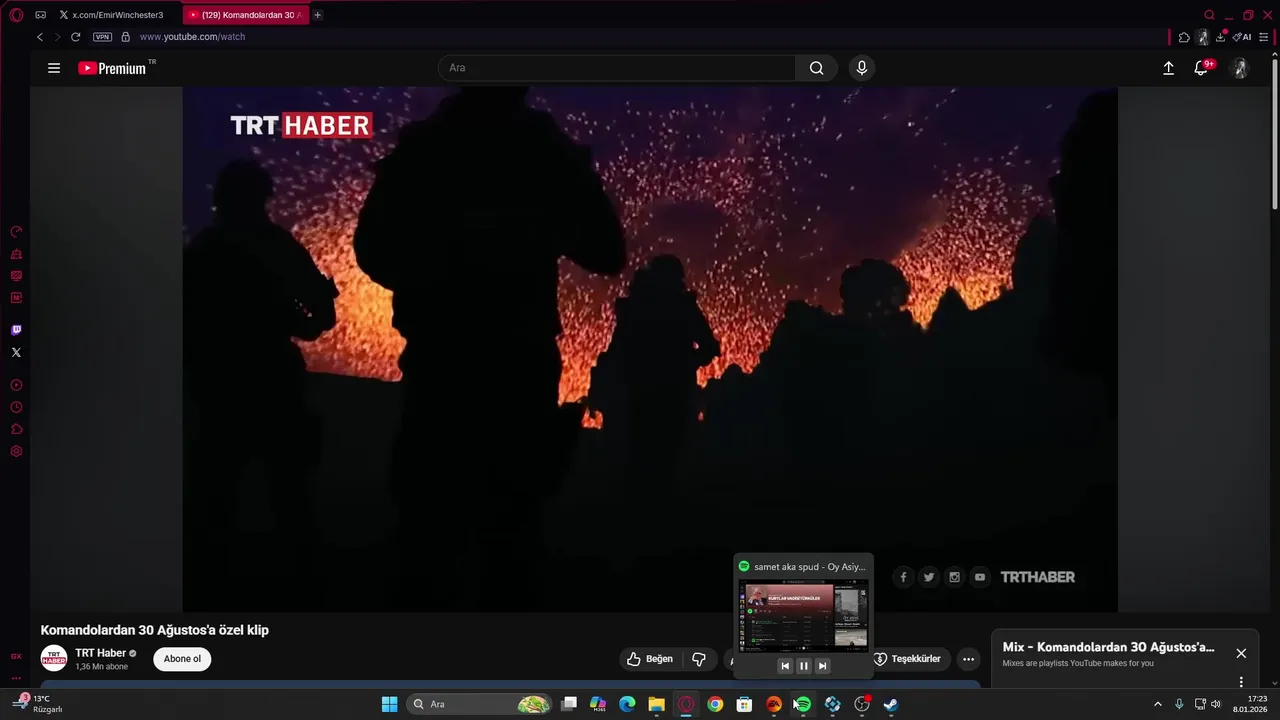Click the site padlock security icon

125,37
